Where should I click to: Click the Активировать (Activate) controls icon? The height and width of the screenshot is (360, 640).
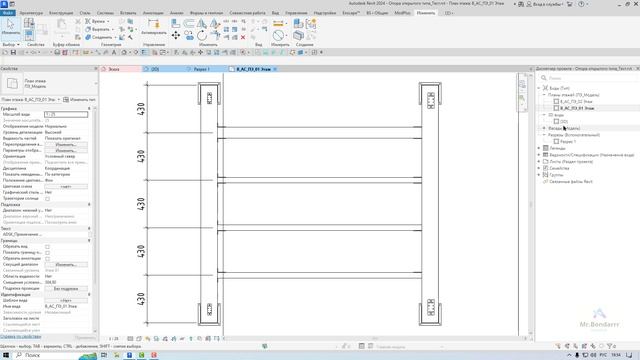[x=153, y=27]
